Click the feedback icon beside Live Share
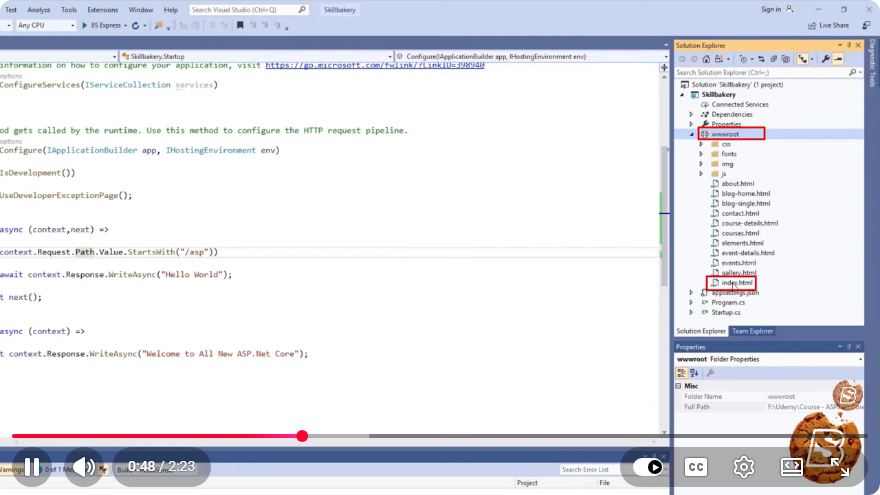The height and width of the screenshot is (495, 880). tap(866, 25)
